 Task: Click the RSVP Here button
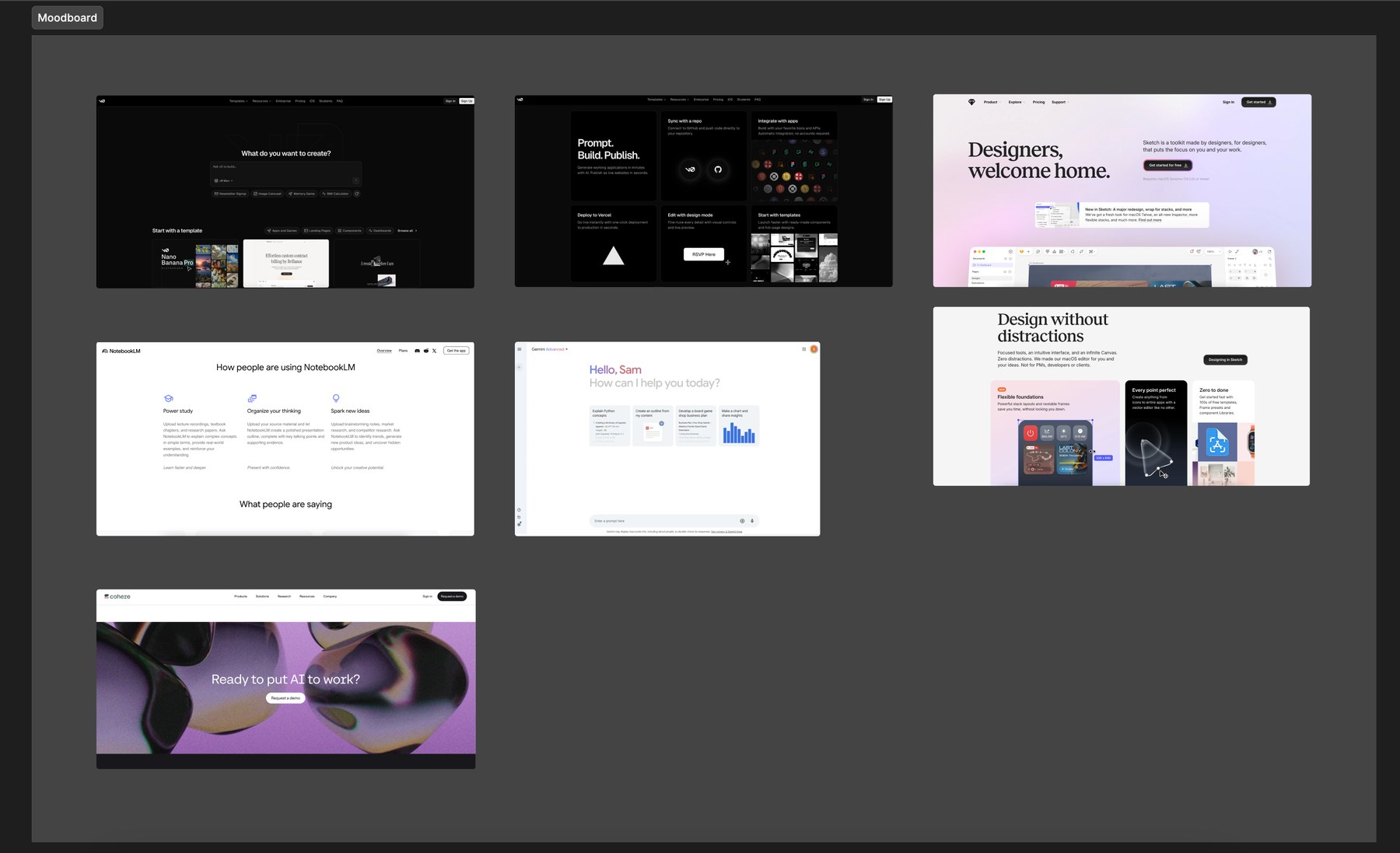704,254
